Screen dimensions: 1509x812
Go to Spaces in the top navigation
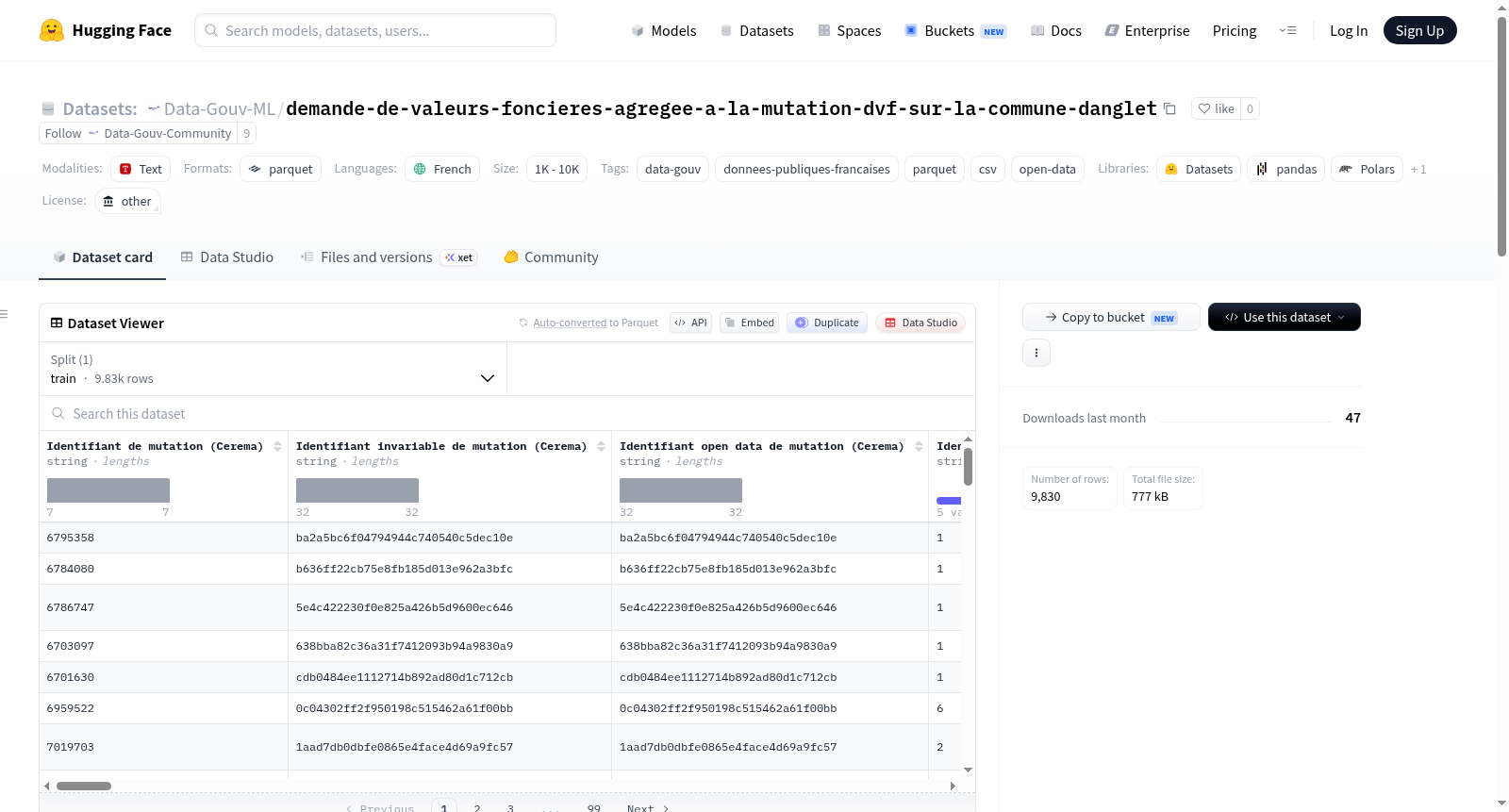point(850,30)
